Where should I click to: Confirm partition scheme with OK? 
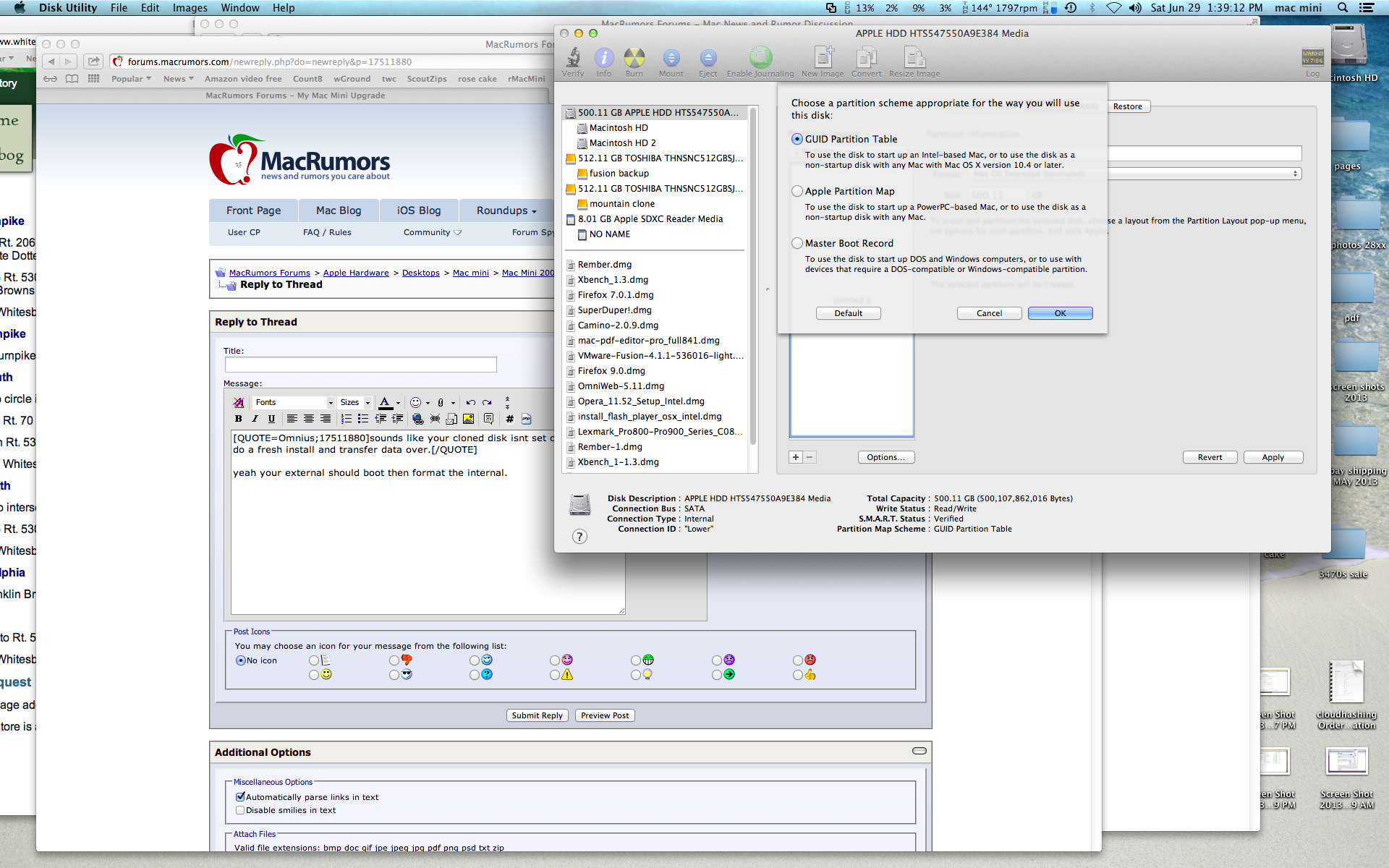1060,313
